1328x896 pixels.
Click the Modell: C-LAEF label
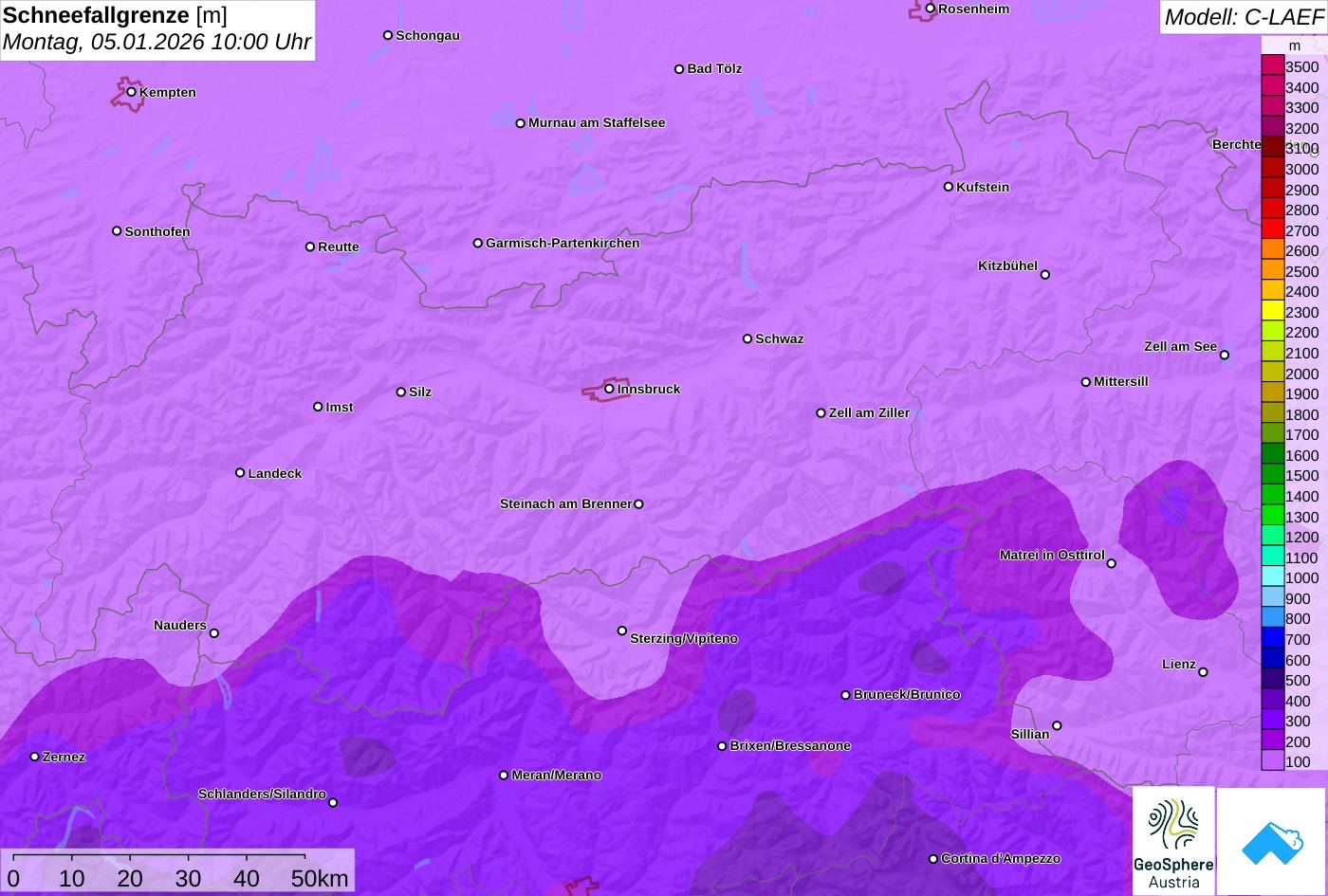click(1244, 17)
